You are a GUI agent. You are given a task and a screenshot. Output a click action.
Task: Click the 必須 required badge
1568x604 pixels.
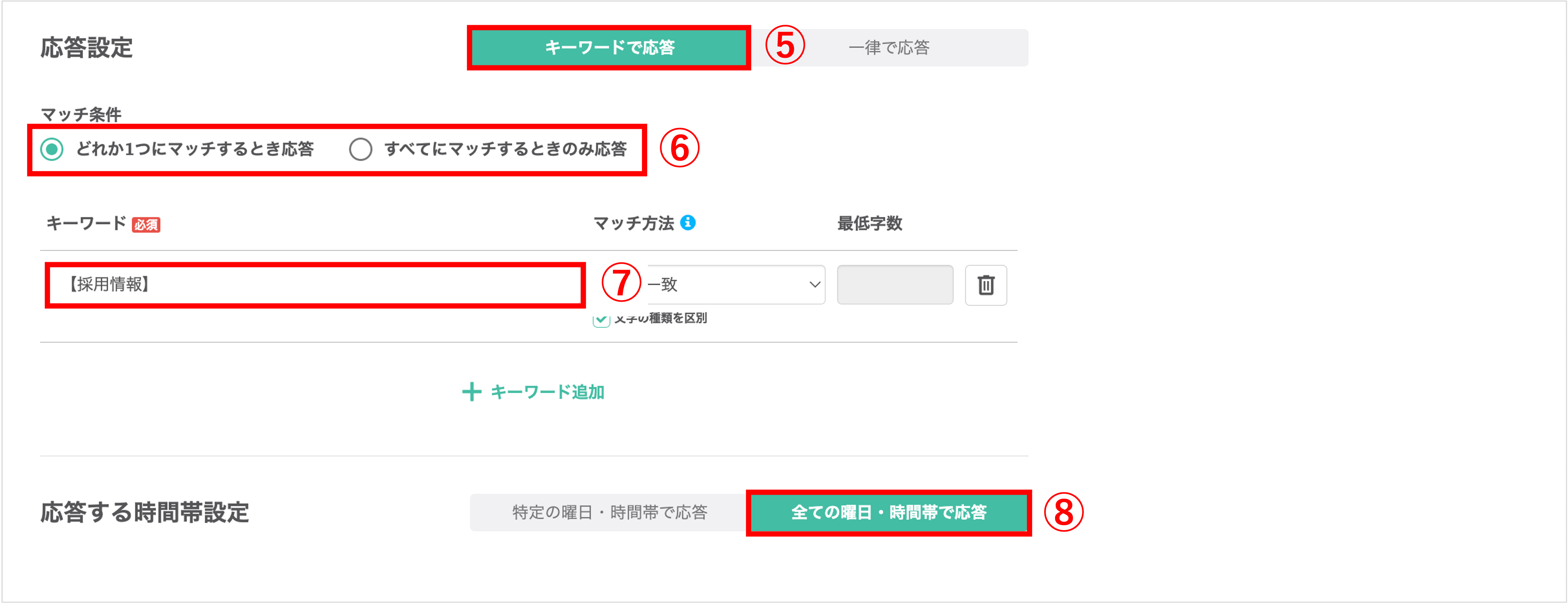point(146,225)
